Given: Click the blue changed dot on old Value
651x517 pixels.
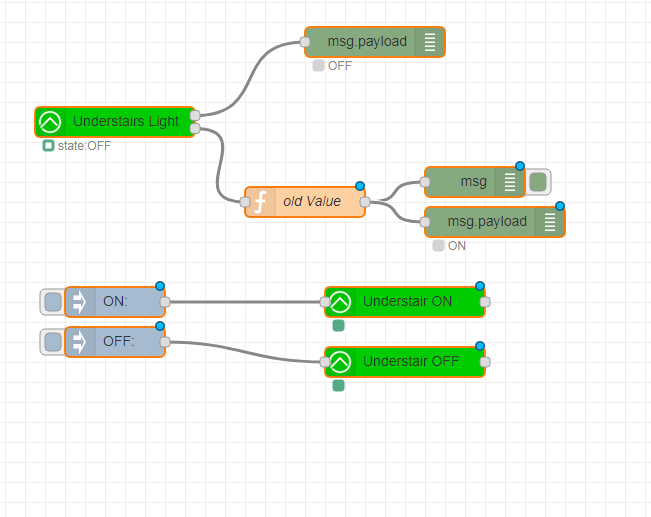Looking at the screenshot, I should coord(360,186).
